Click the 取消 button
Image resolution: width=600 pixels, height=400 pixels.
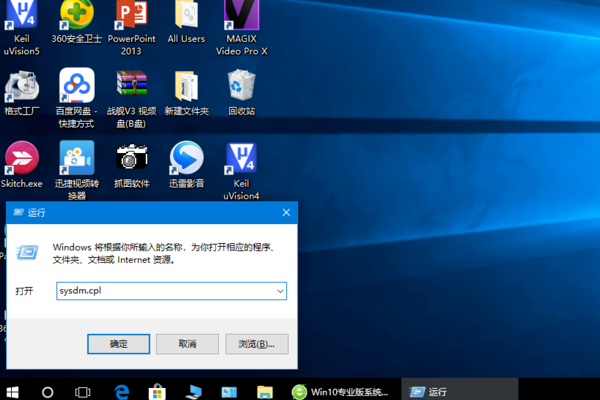(x=188, y=344)
